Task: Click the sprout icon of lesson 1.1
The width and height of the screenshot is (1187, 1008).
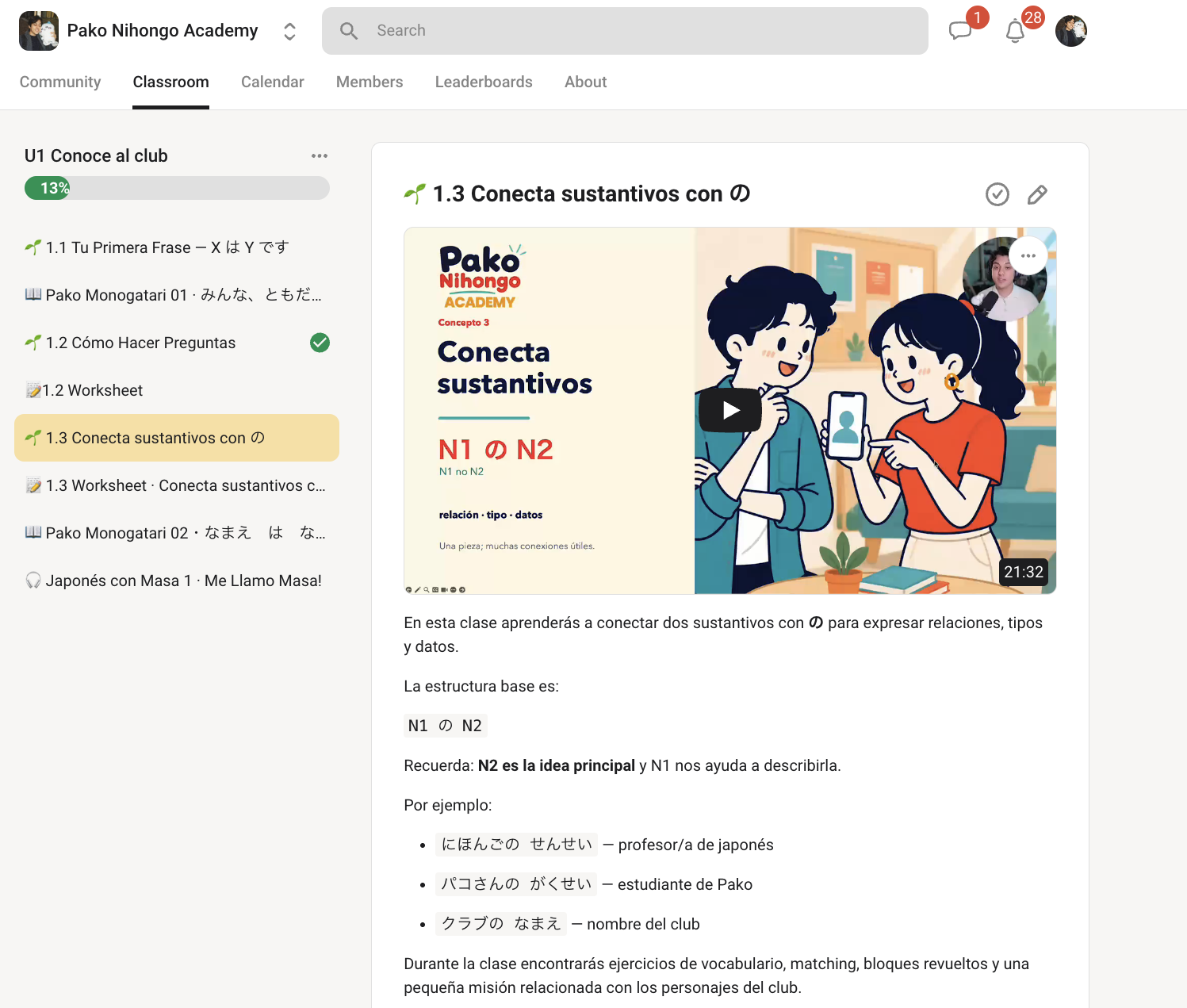Action: [x=33, y=247]
